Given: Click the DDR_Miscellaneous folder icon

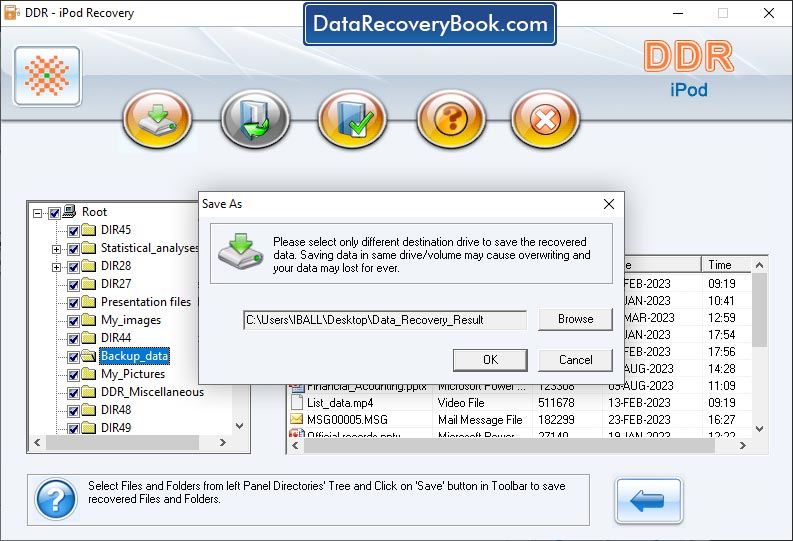Looking at the screenshot, I should [89, 392].
